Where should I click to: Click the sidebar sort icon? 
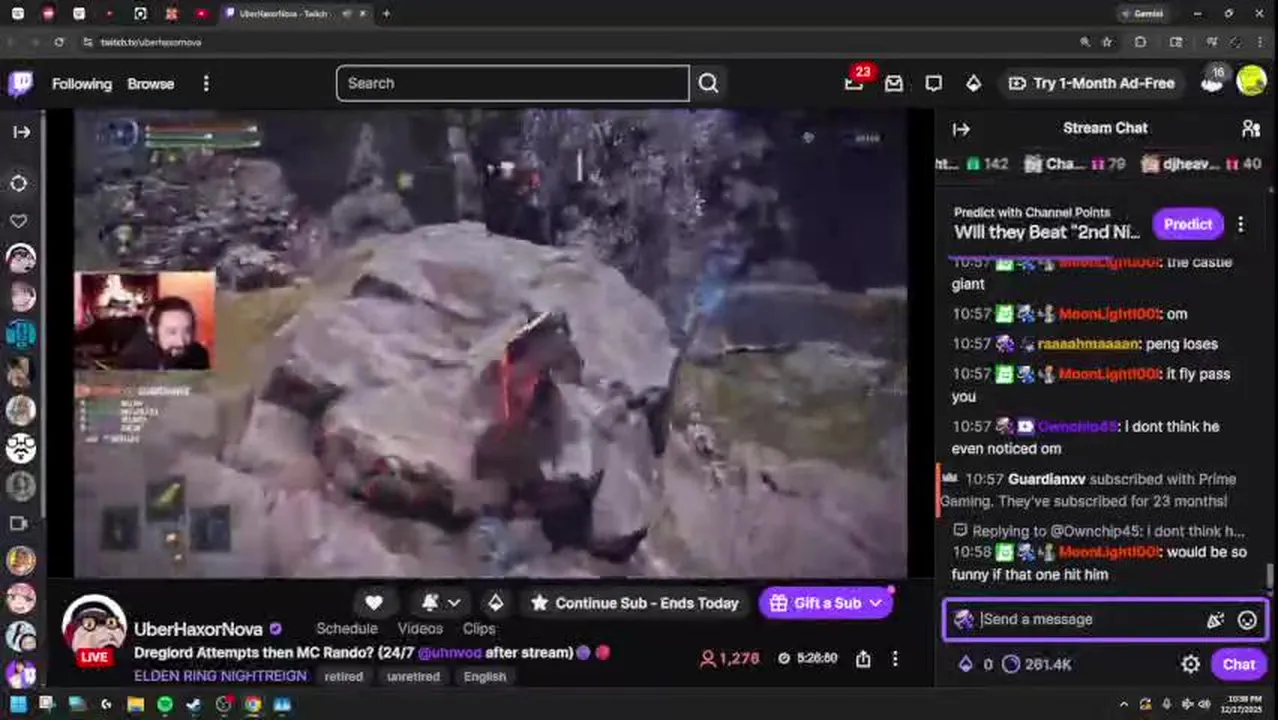click(x=19, y=183)
